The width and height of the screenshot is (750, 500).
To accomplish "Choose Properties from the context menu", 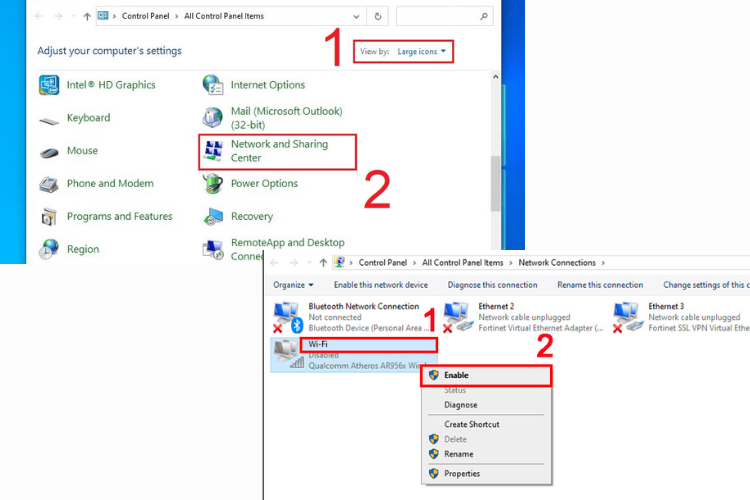I will pos(486,474).
